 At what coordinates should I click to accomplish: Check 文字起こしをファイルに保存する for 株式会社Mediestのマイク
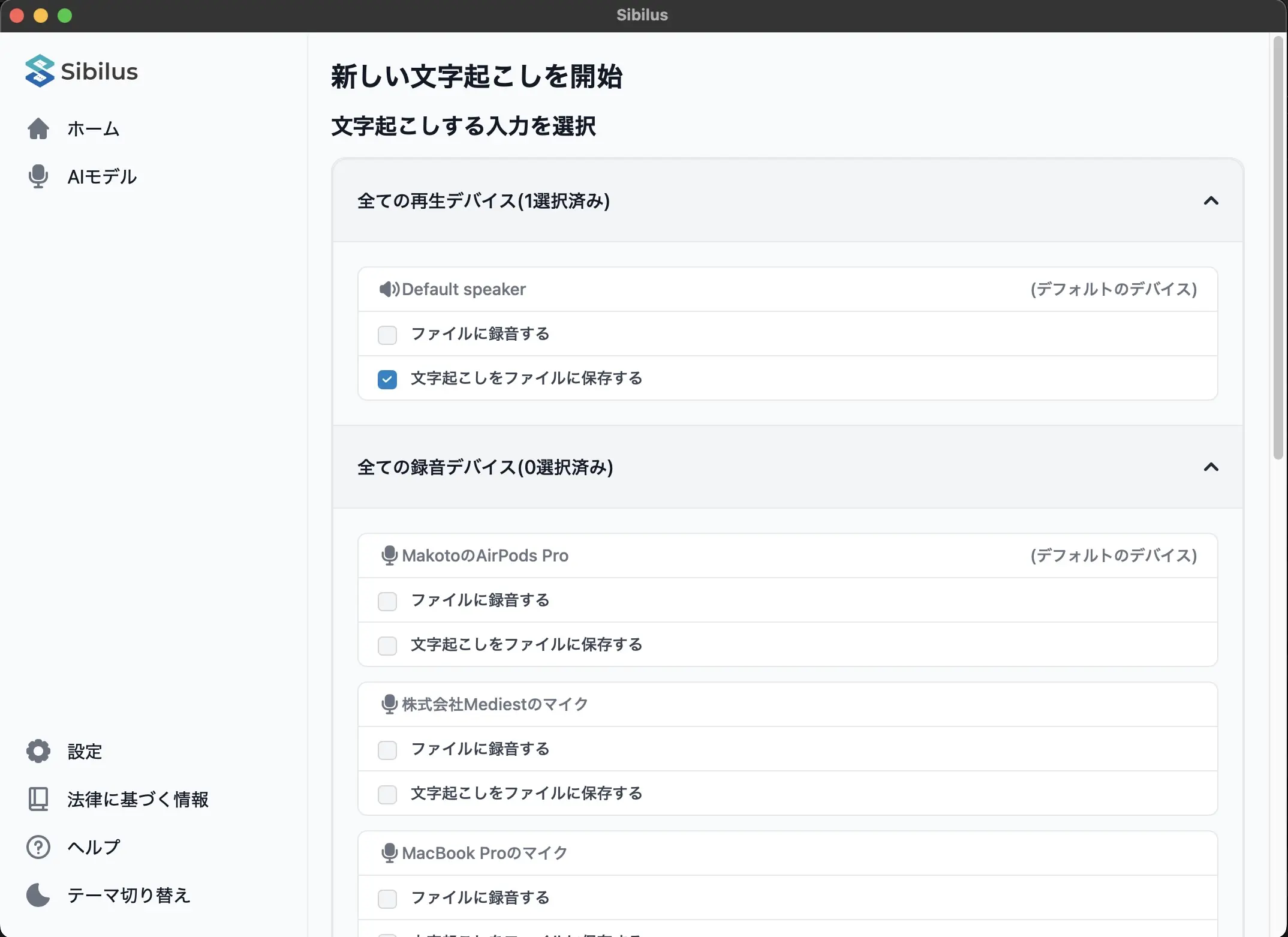387,794
